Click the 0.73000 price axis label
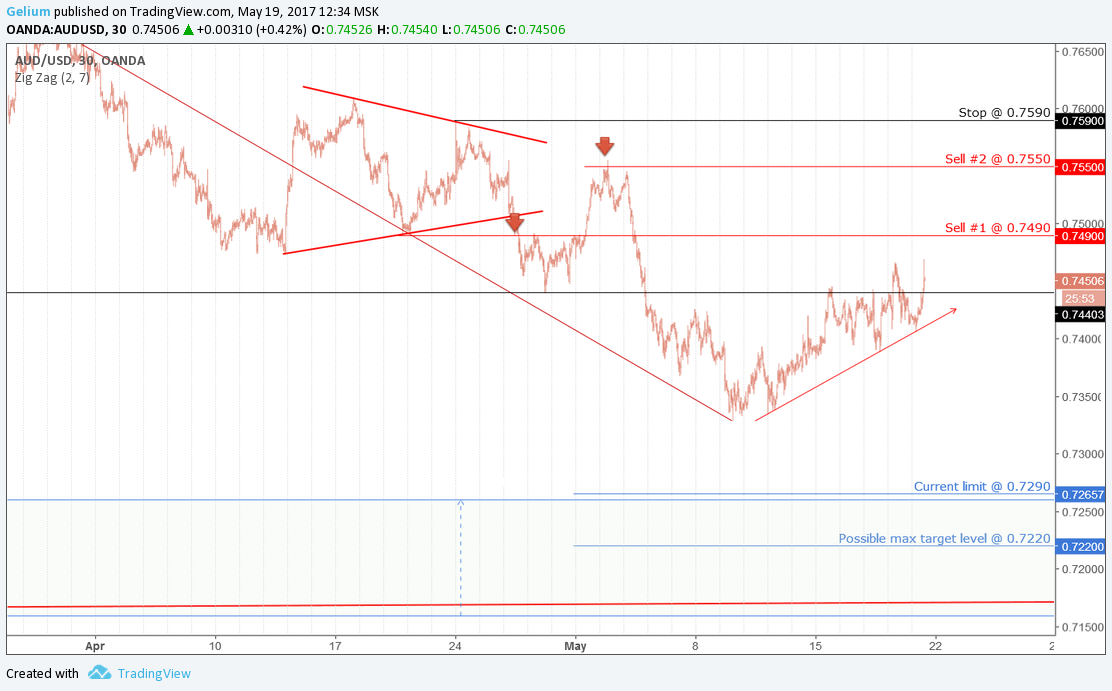1112x691 pixels. (1082, 454)
